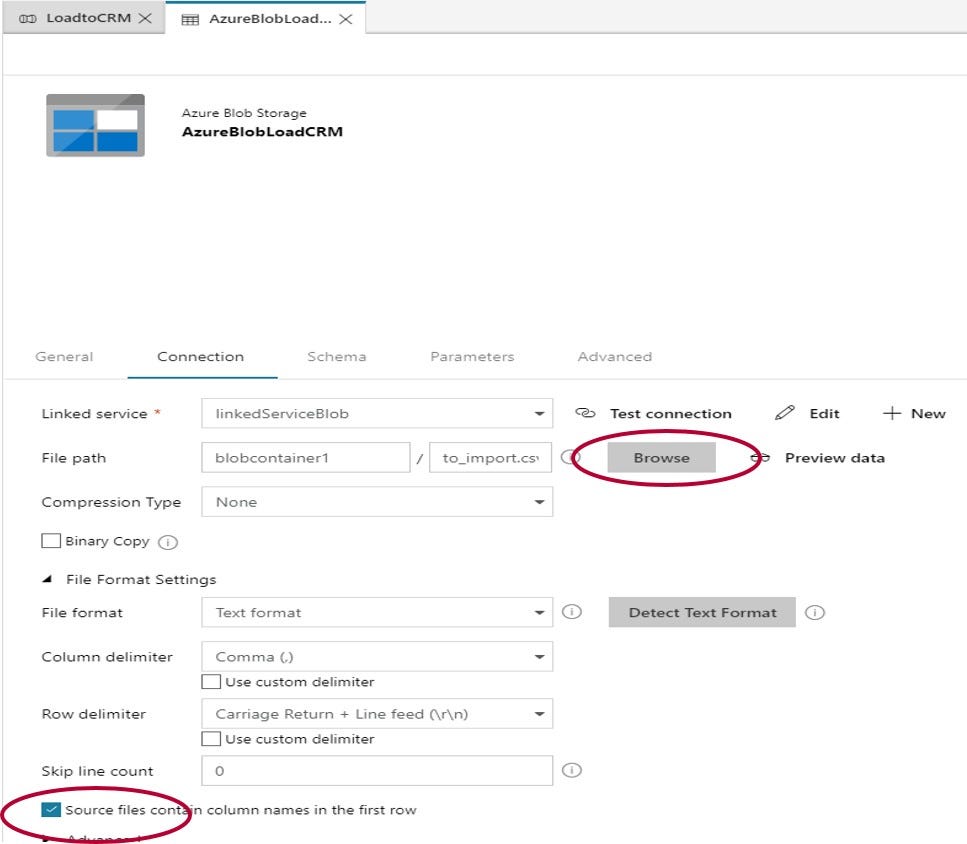Click the pipeline icon on LoadtoCRM tab
The width and height of the screenshot is (967, 844).
(x=28, y=18)
